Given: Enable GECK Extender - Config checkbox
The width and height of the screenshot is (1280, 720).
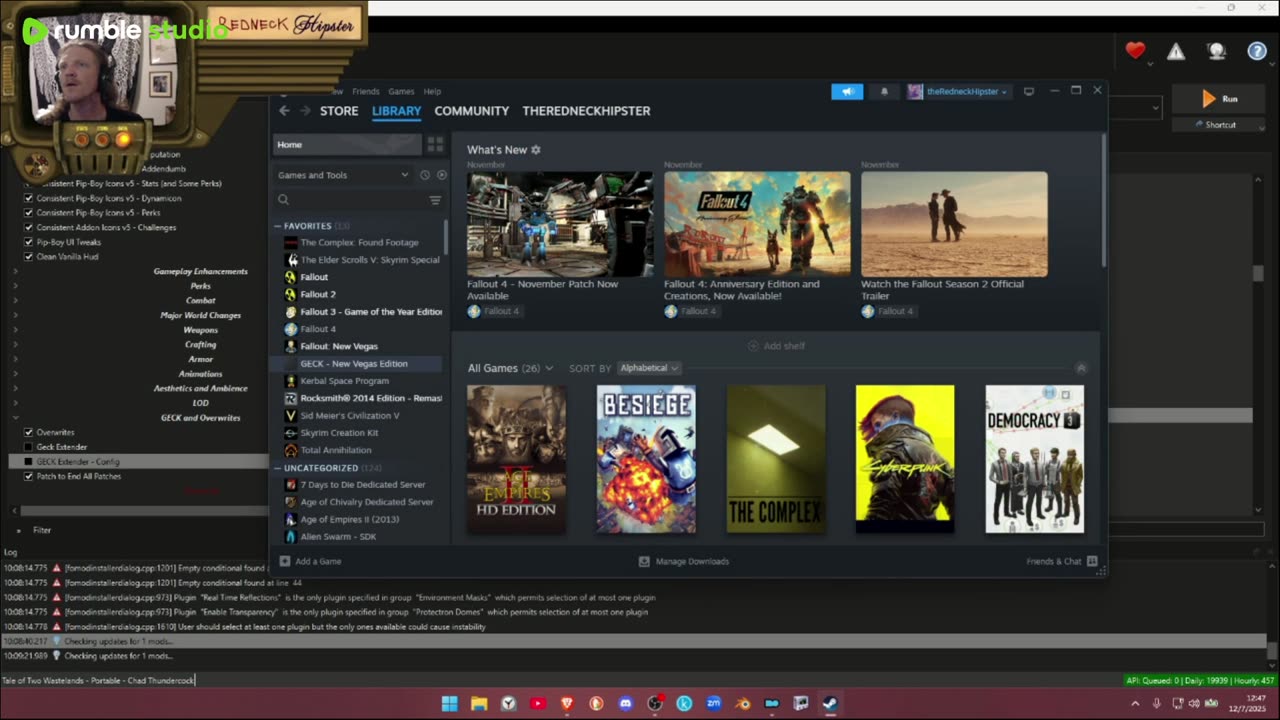Looking at the screenshot, I should coord(28,462).
